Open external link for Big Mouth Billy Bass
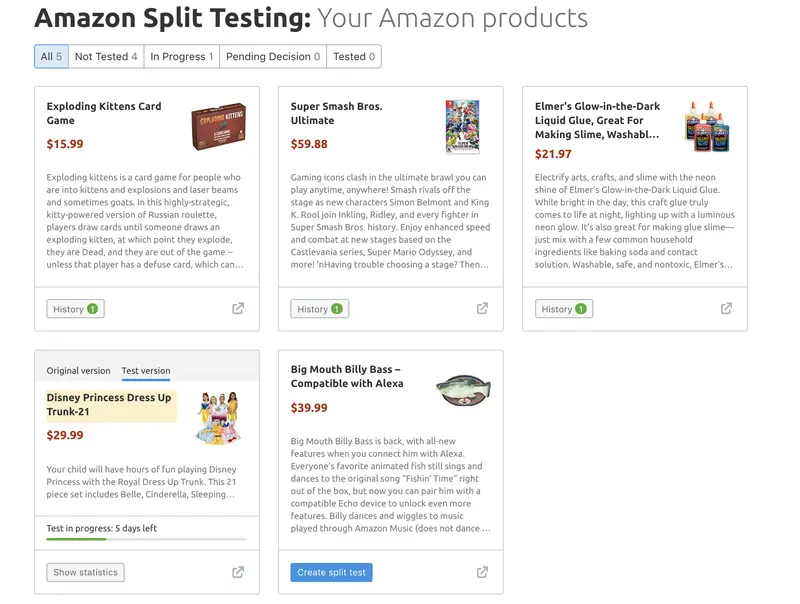800x604 pixels. (x=482, y=573)
